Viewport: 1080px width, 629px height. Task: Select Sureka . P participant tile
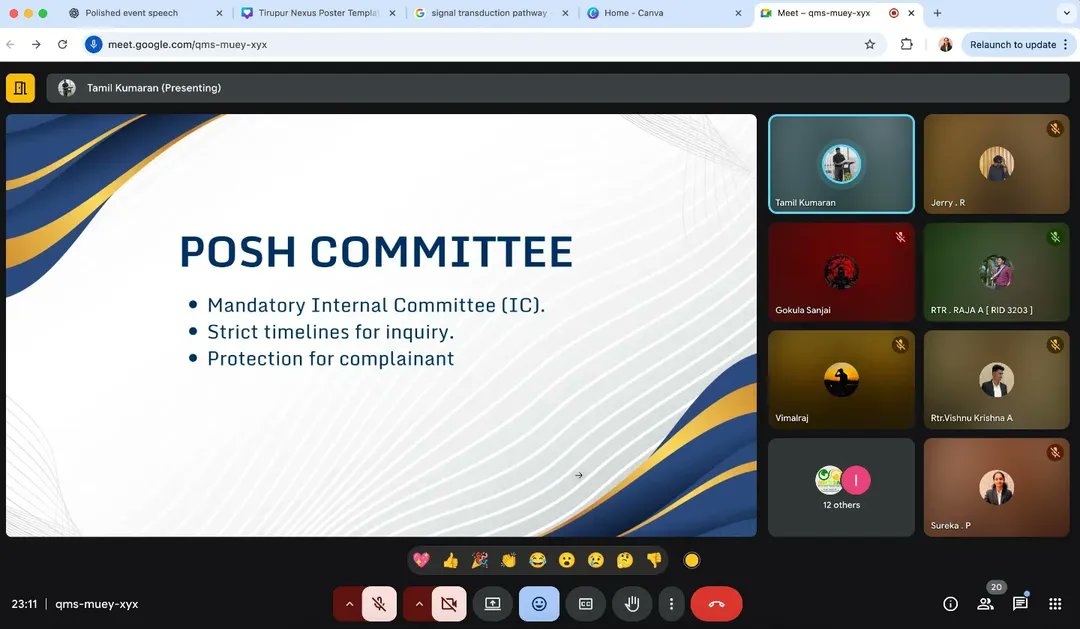click(x=996, y=487)
